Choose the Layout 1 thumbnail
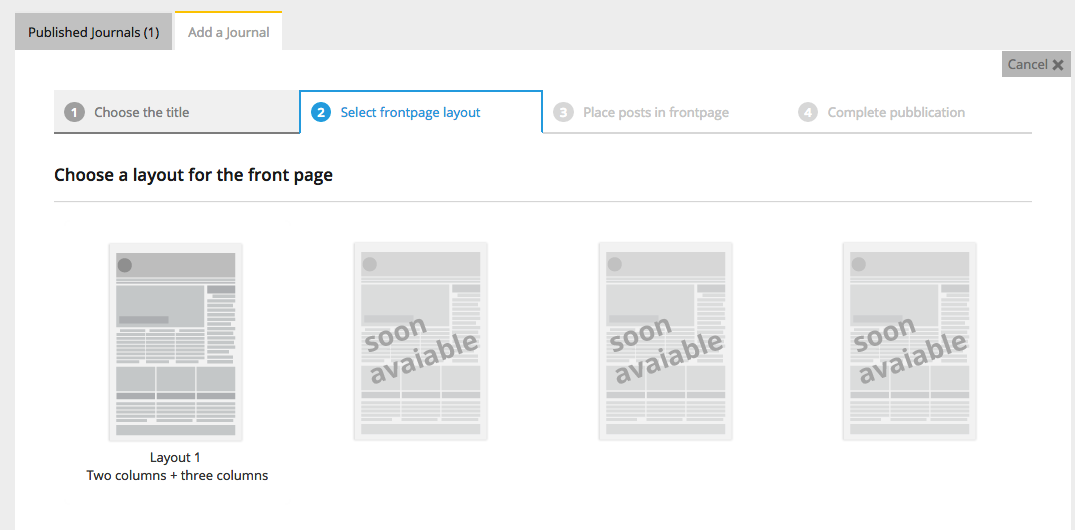Viewport: 1075px width, 530px height. point(176,341)
